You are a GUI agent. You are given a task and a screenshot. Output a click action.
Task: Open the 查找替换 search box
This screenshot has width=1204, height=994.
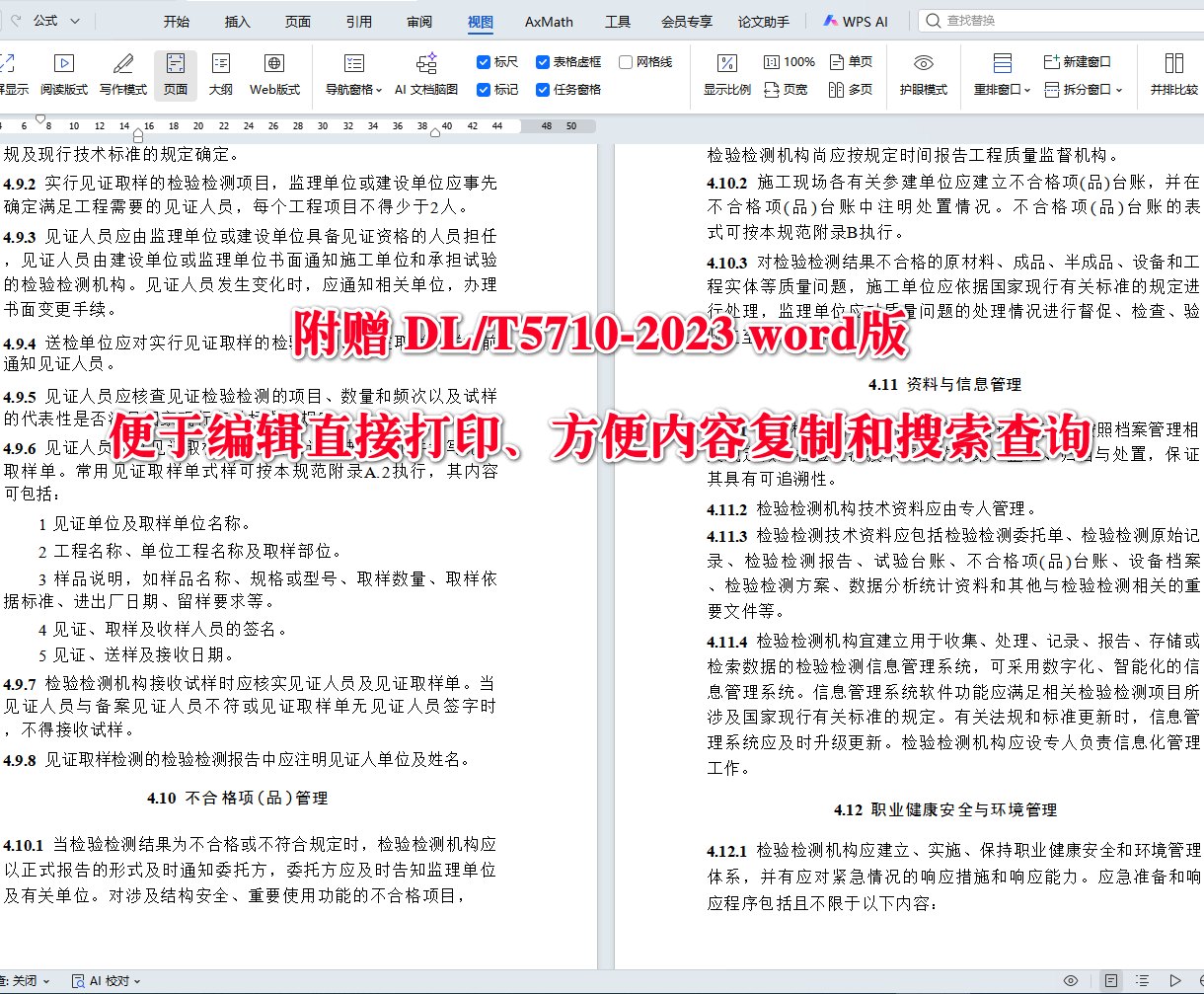click(987, 20)
